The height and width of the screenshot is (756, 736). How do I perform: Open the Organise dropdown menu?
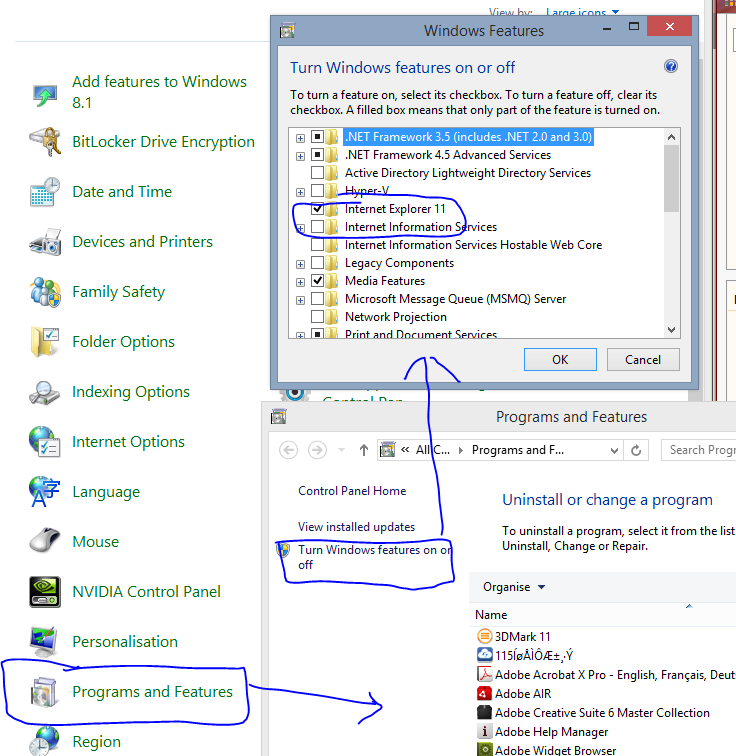point(514,587)
